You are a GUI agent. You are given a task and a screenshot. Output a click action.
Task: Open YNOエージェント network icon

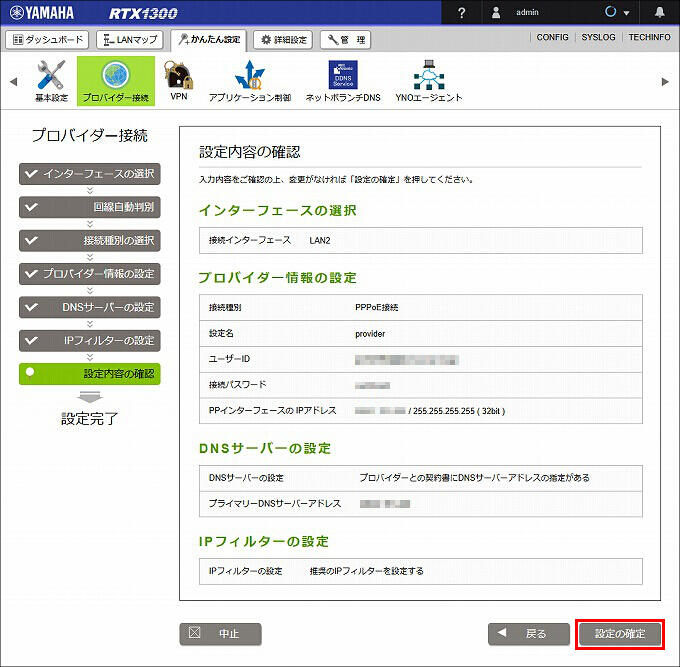pyautogui.click(x=428, y=81)
